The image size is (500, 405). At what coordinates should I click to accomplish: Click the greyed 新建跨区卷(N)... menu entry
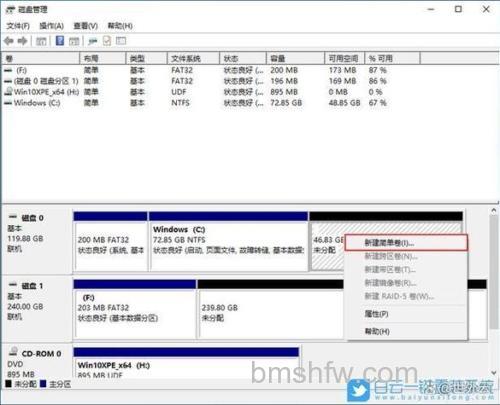point(406,256)
